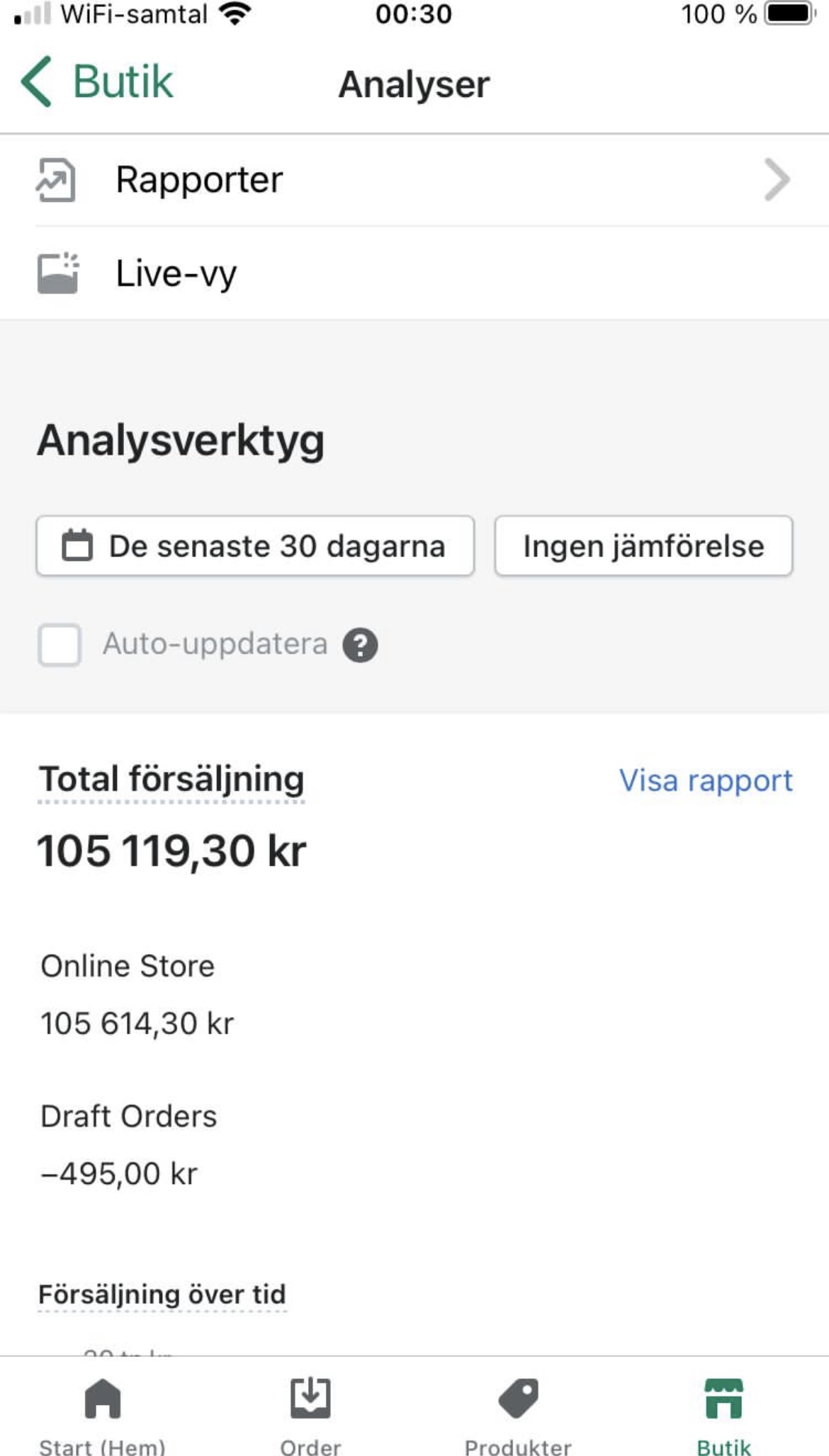829x1456 pixels.
Task: Enable the Auto-uppdatera checkbox
Action: [60, 645]
